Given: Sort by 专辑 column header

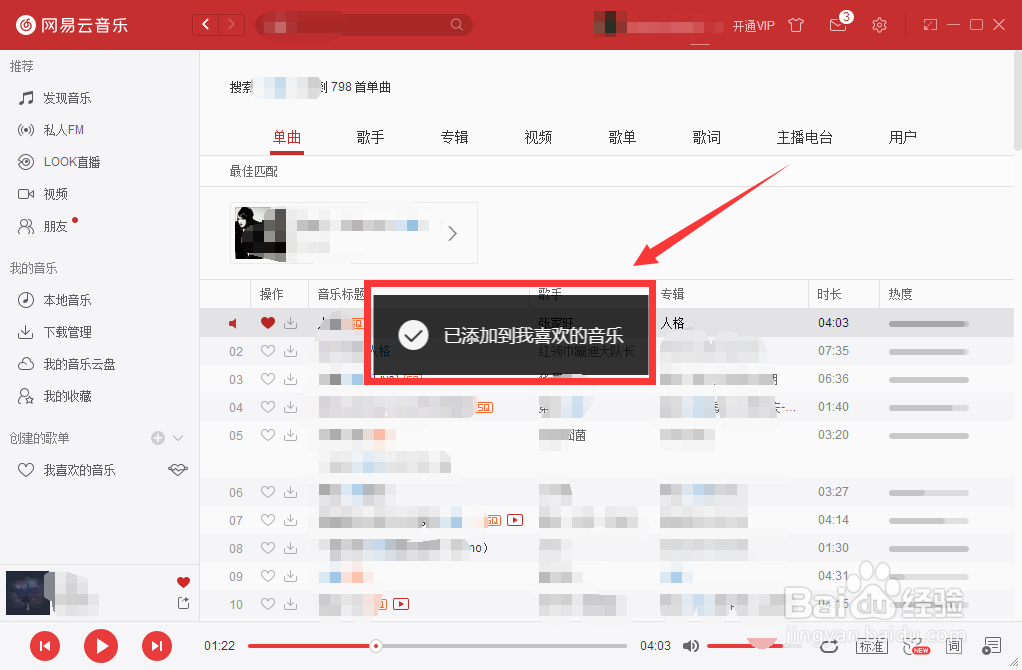Looking at the screenshot, I should (673, 294).
